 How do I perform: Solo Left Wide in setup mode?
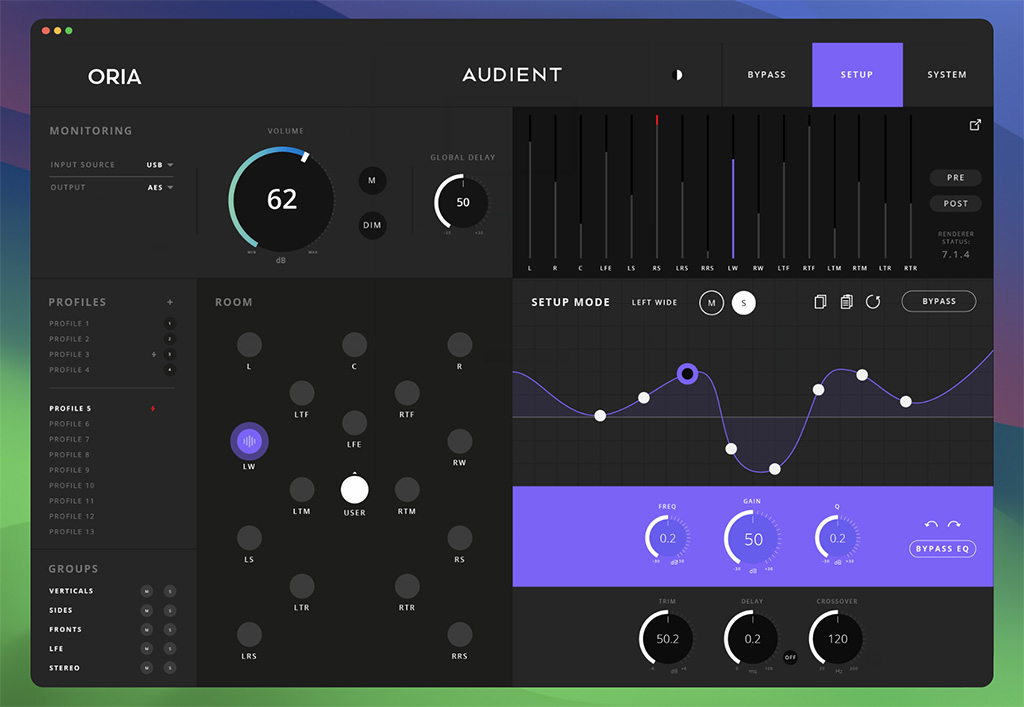tap(743, 303)
